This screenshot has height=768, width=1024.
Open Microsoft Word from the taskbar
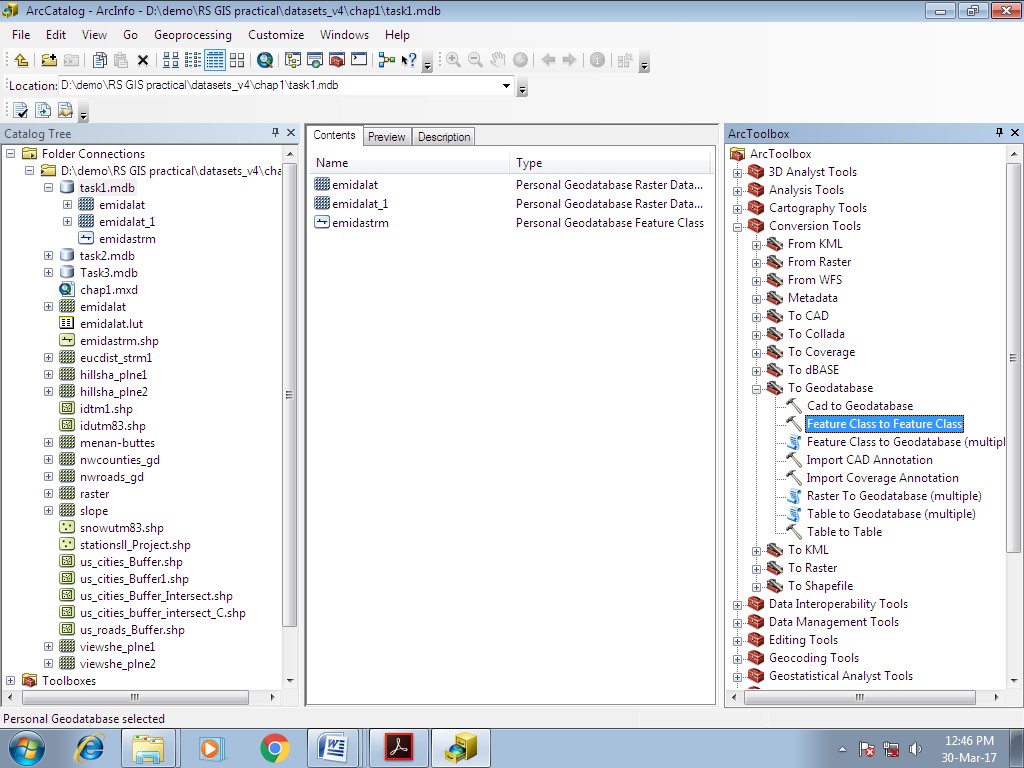pos(332,748)
